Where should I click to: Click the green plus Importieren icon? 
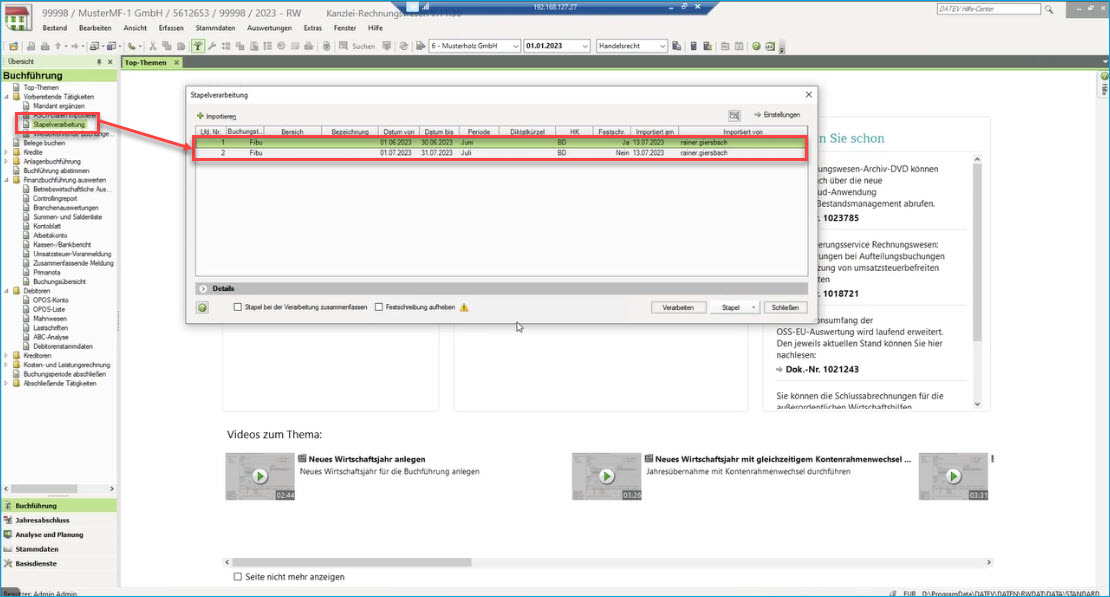click(x=200, y=116)
